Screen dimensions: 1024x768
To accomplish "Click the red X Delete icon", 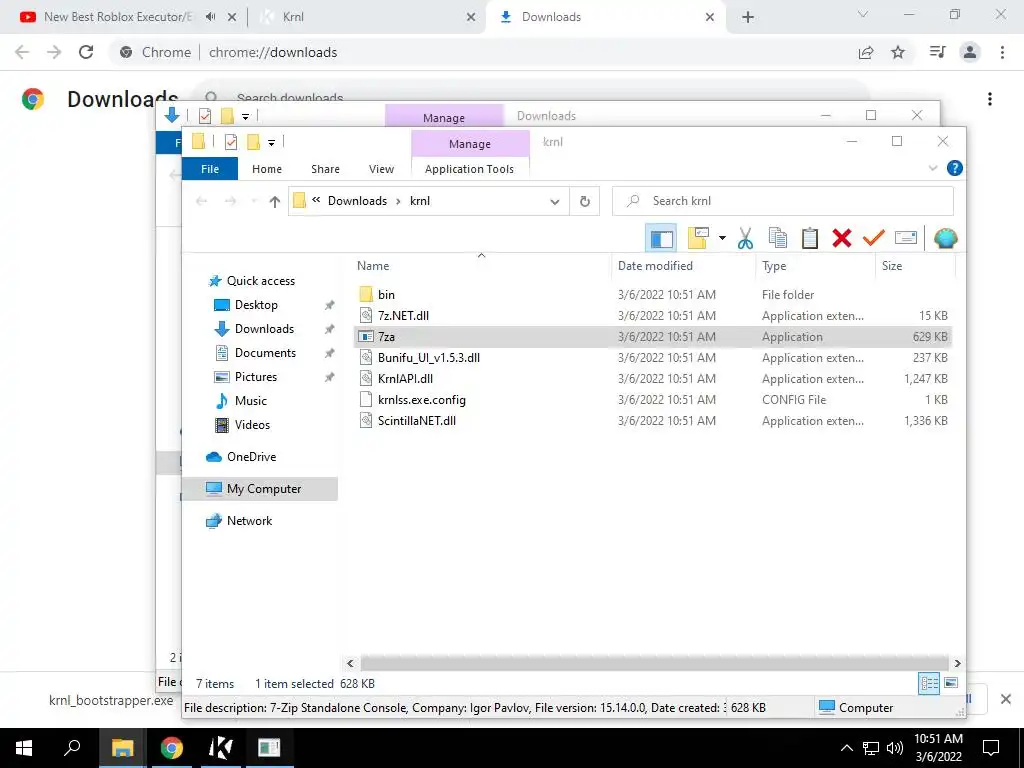I will coord(842,238).
